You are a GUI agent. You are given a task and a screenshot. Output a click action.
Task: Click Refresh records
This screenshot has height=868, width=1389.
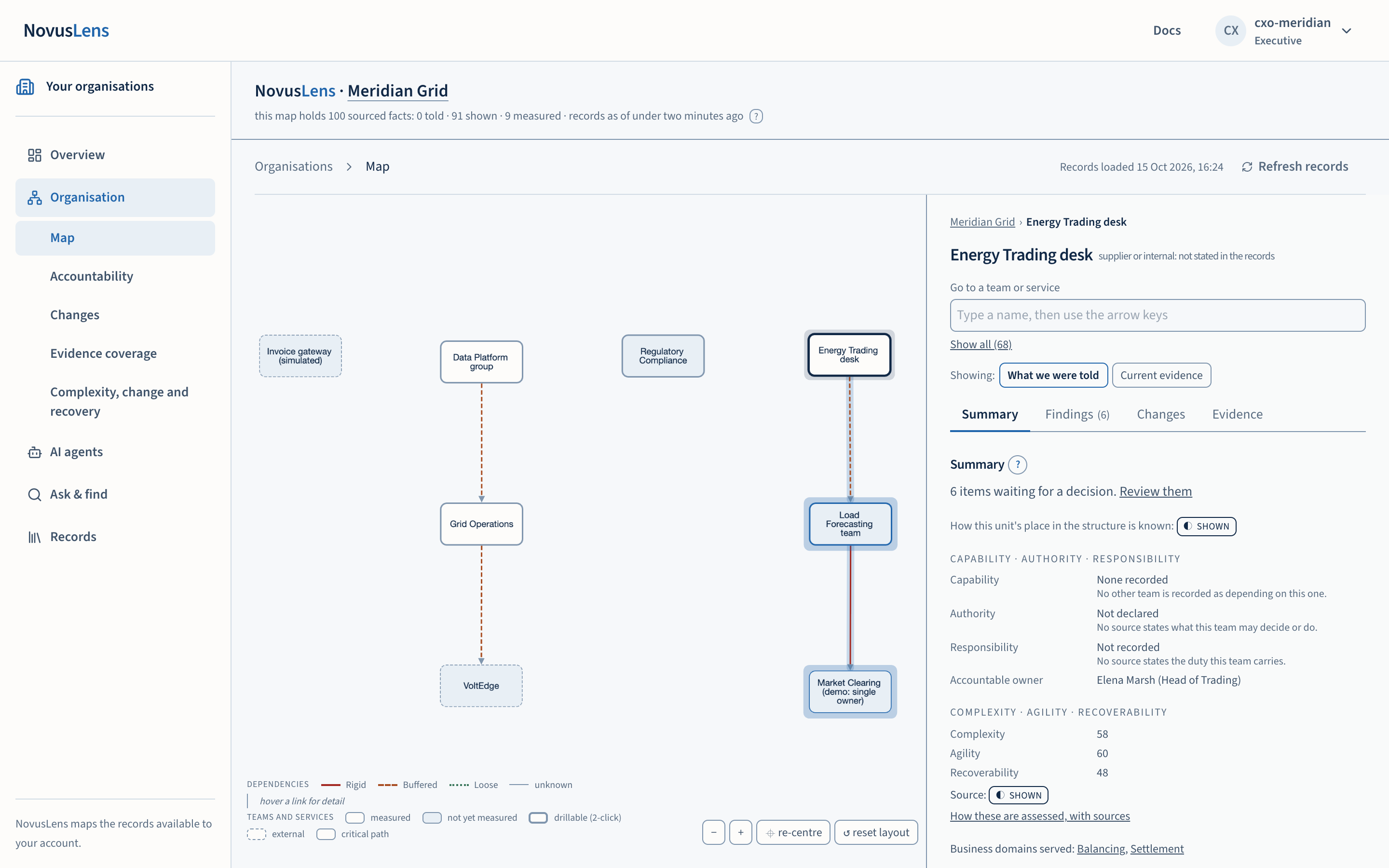(x=1295, y=166)
